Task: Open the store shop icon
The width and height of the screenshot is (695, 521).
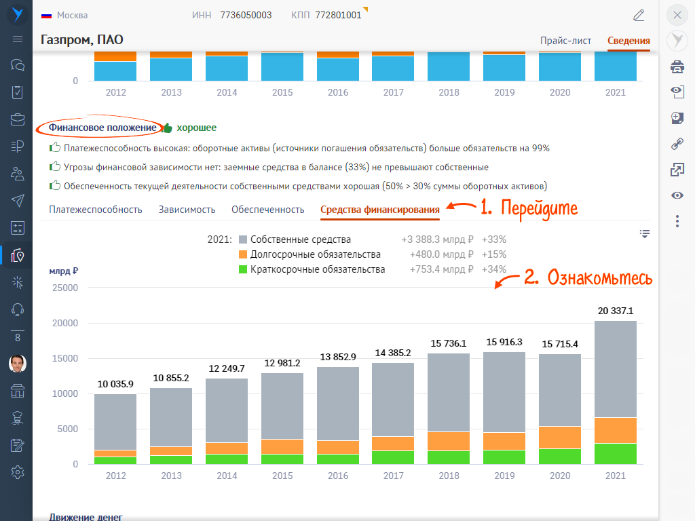Action: click(17, 391)
